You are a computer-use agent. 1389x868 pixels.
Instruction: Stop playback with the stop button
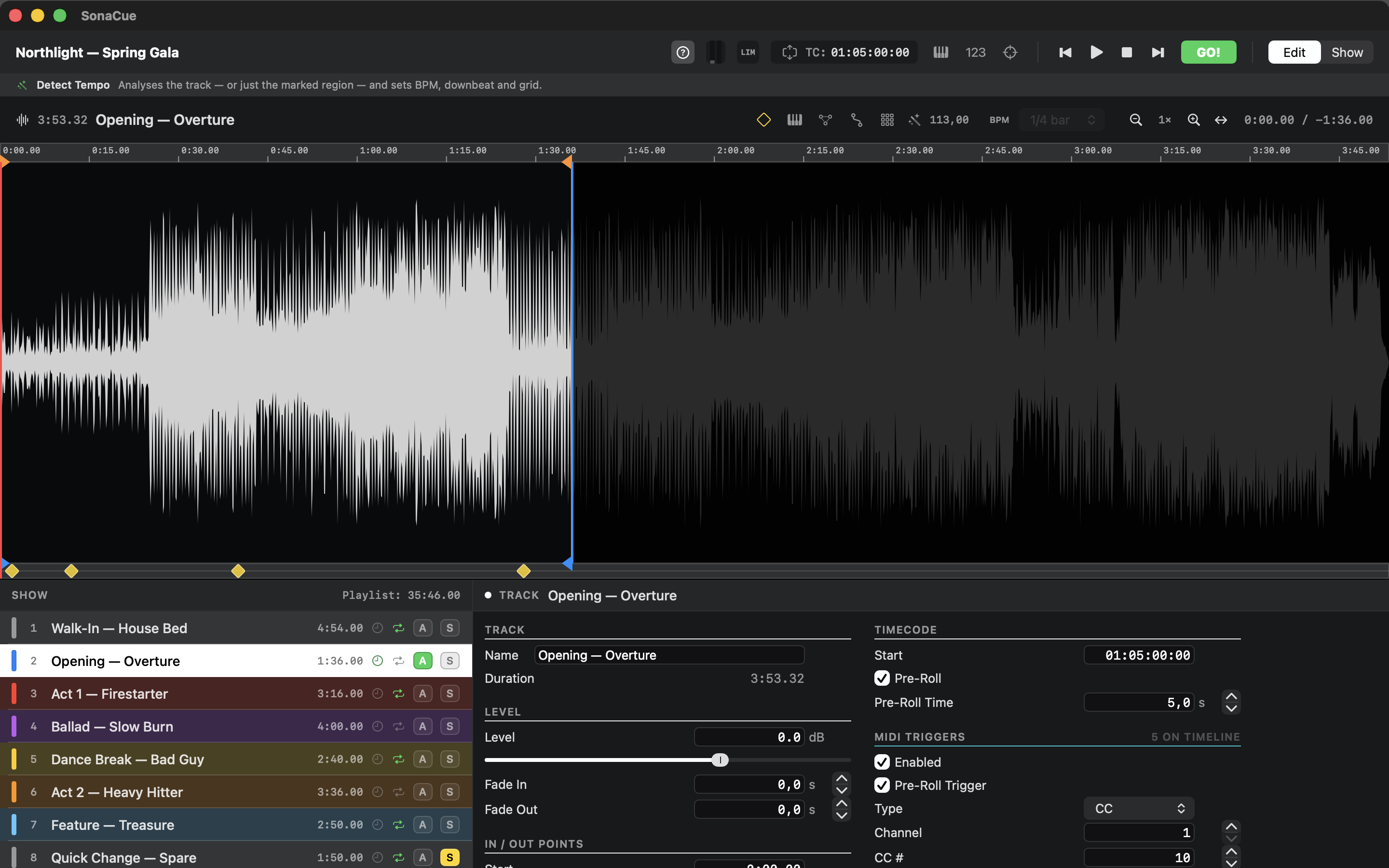pyautogui.click(x=1127, y=52)
